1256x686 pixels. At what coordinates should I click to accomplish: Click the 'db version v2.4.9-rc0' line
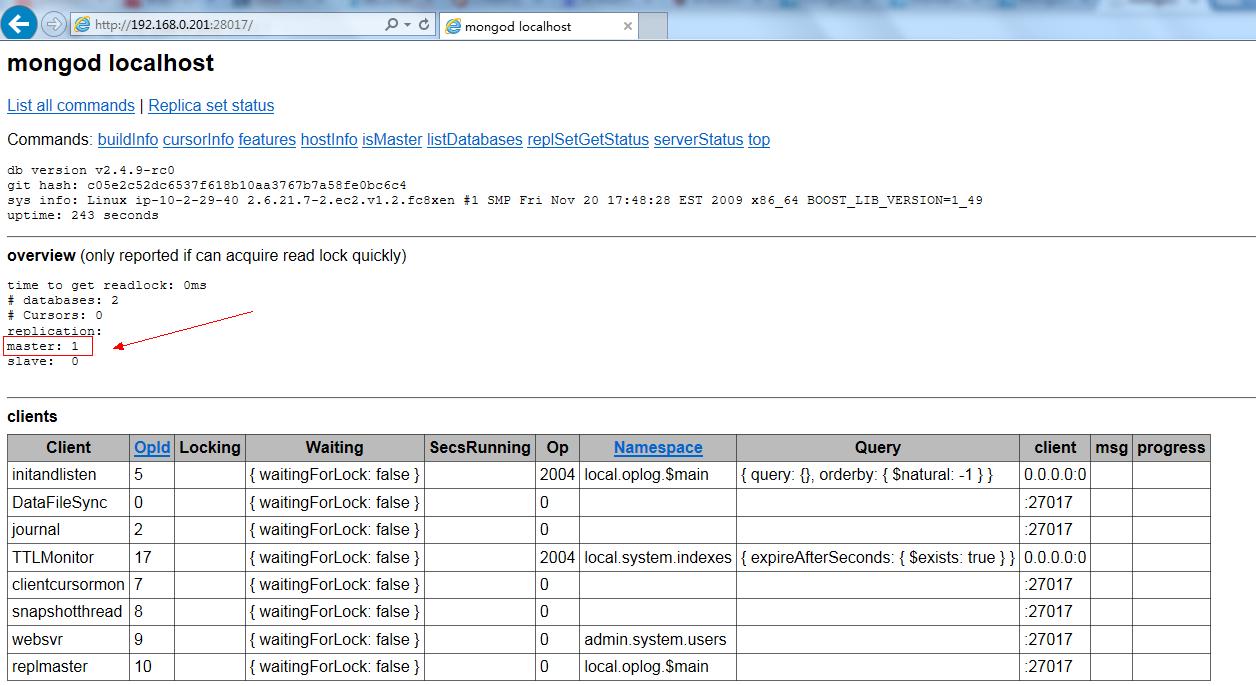click(91, 170)
